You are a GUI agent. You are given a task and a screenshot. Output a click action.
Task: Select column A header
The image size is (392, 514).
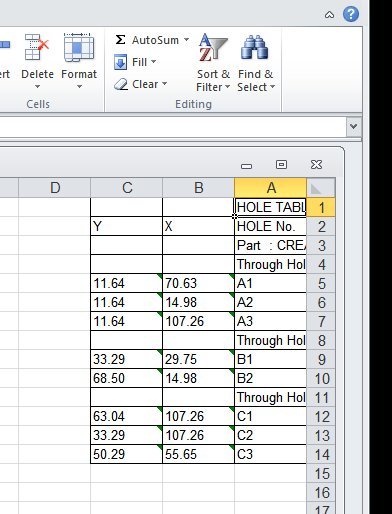click(270, 188)
